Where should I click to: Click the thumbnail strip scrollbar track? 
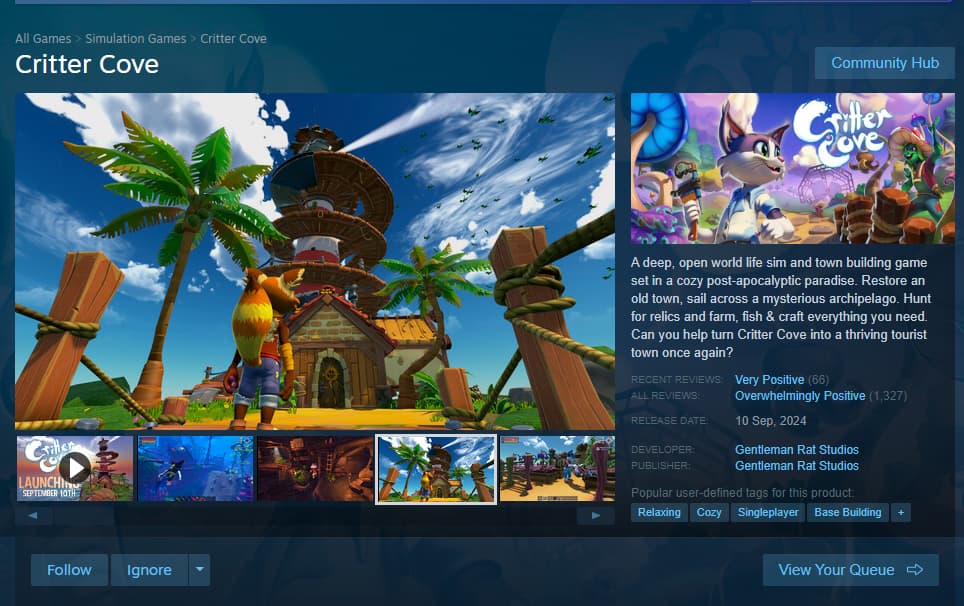[x=315, y=516]
